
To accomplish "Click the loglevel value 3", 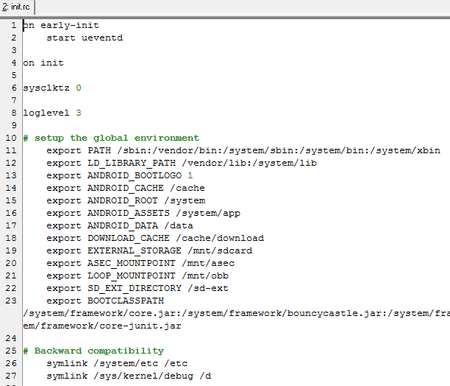I will coord(79,113).
